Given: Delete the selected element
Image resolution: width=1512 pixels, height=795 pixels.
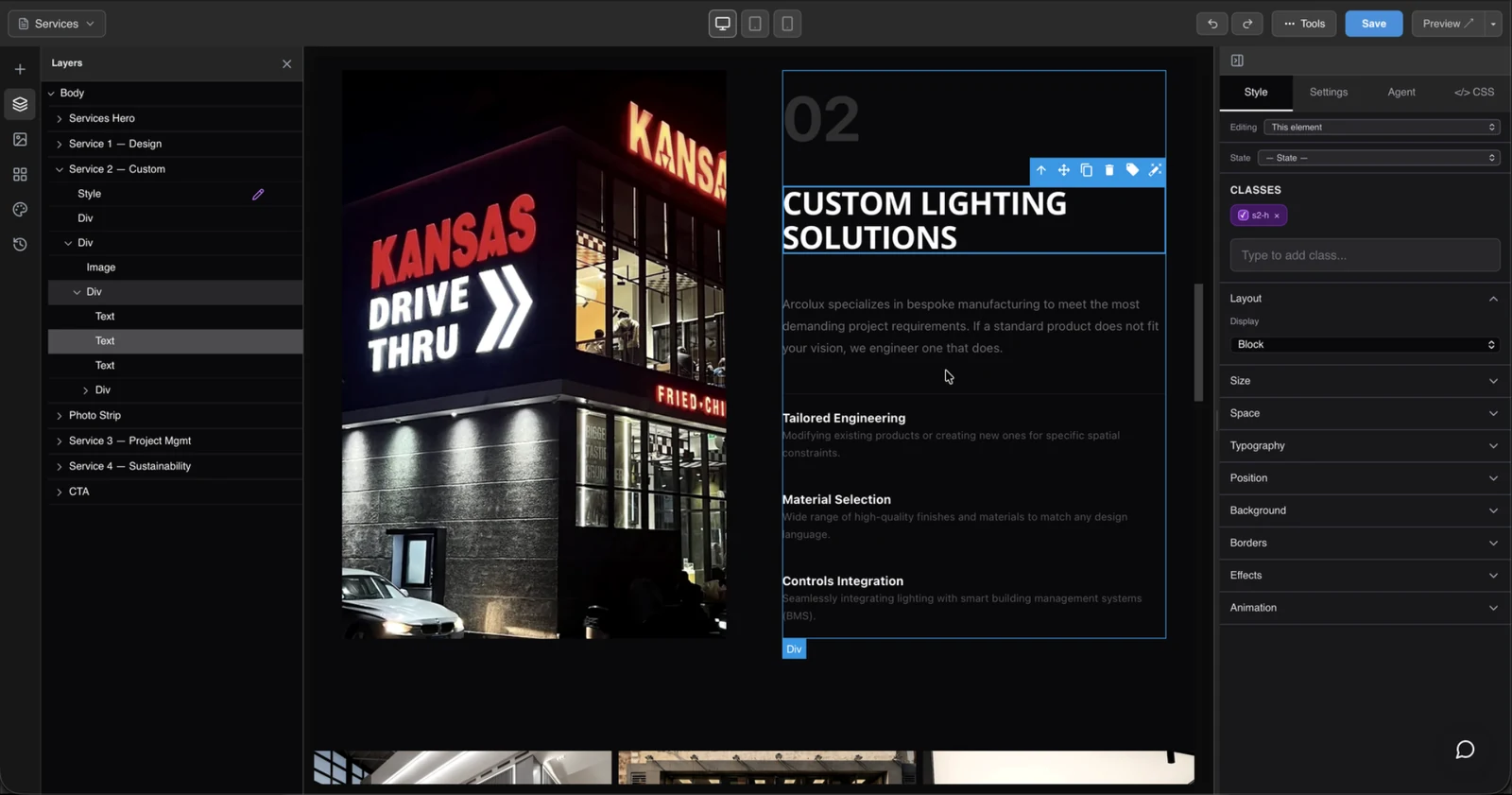Looking at the screenshot, I should click(x=1109, y=170).
